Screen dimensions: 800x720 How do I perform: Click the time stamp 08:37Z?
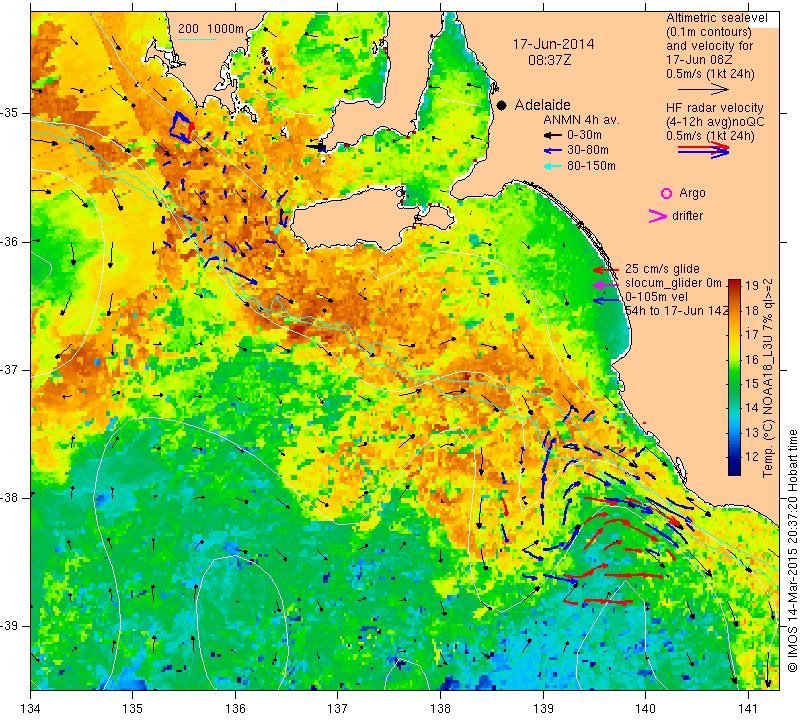coord(549,60)
